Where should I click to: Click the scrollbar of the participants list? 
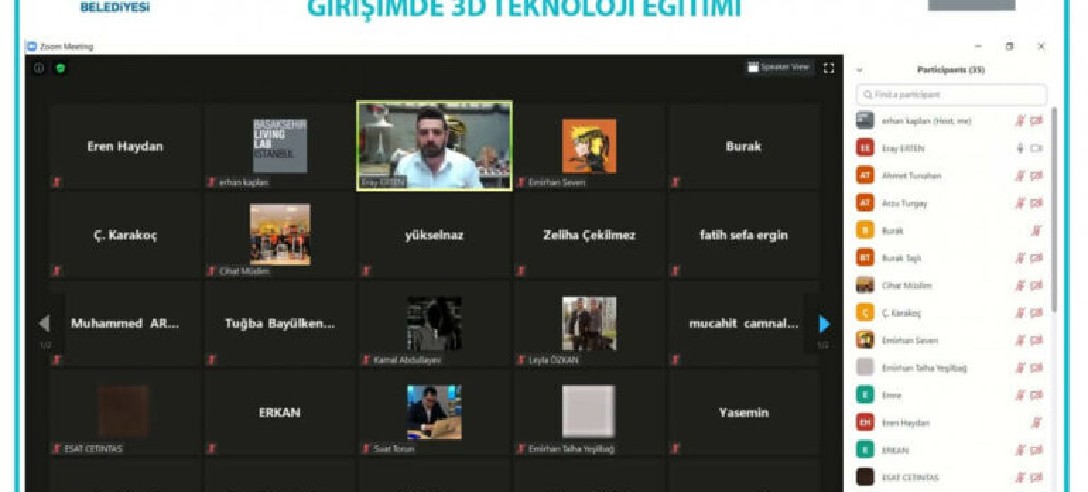click(x=1055, y=208)
